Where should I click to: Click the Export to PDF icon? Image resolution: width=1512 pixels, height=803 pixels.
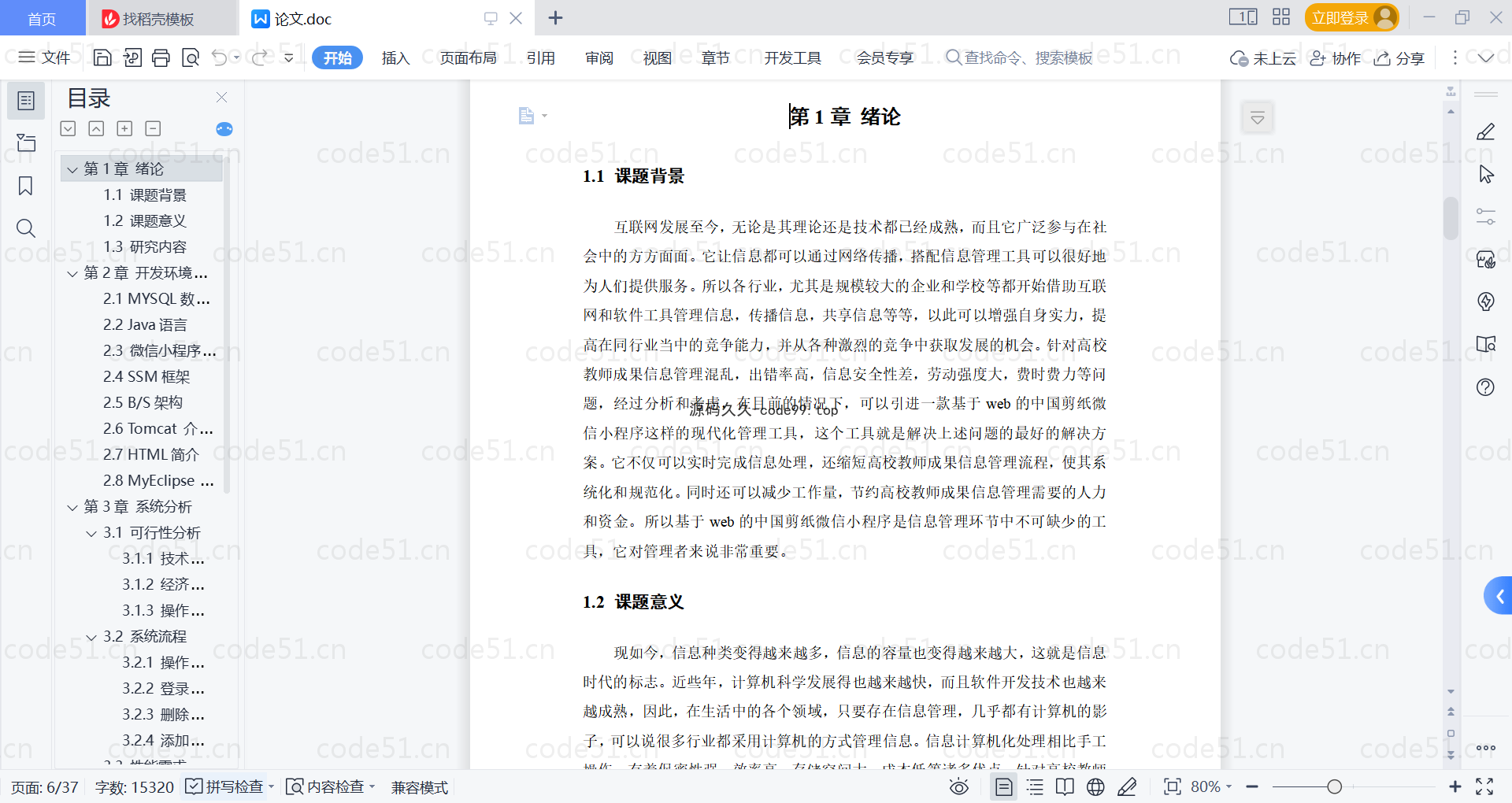[132, 57]
